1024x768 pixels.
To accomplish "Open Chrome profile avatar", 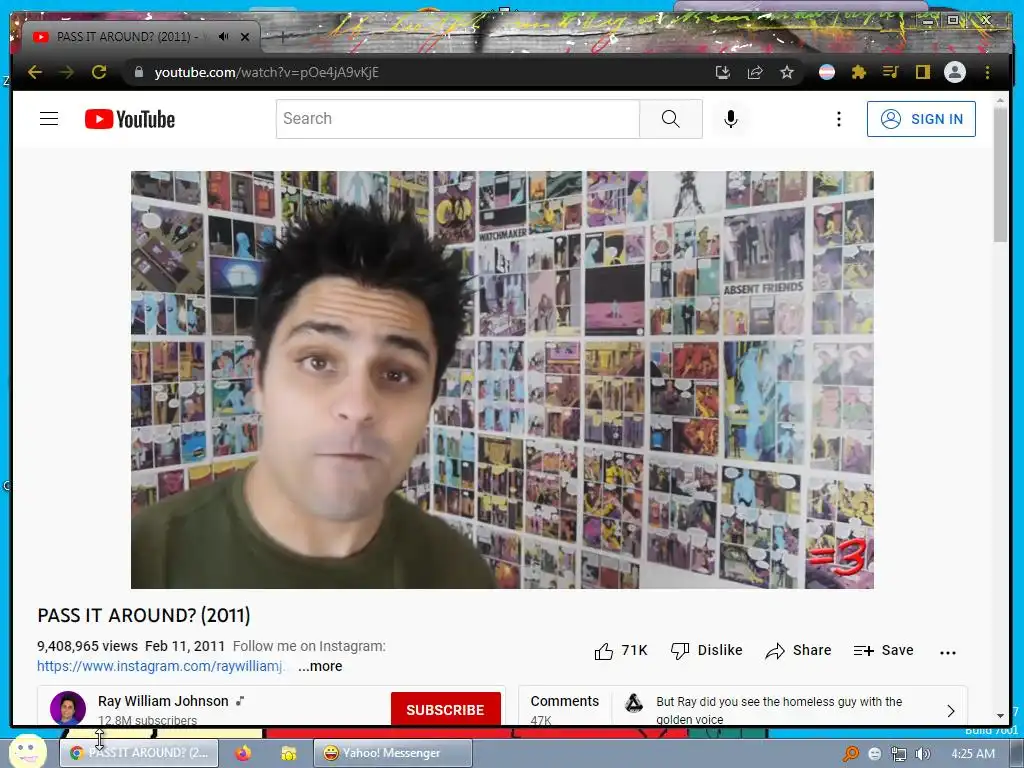I will (955, 72).
